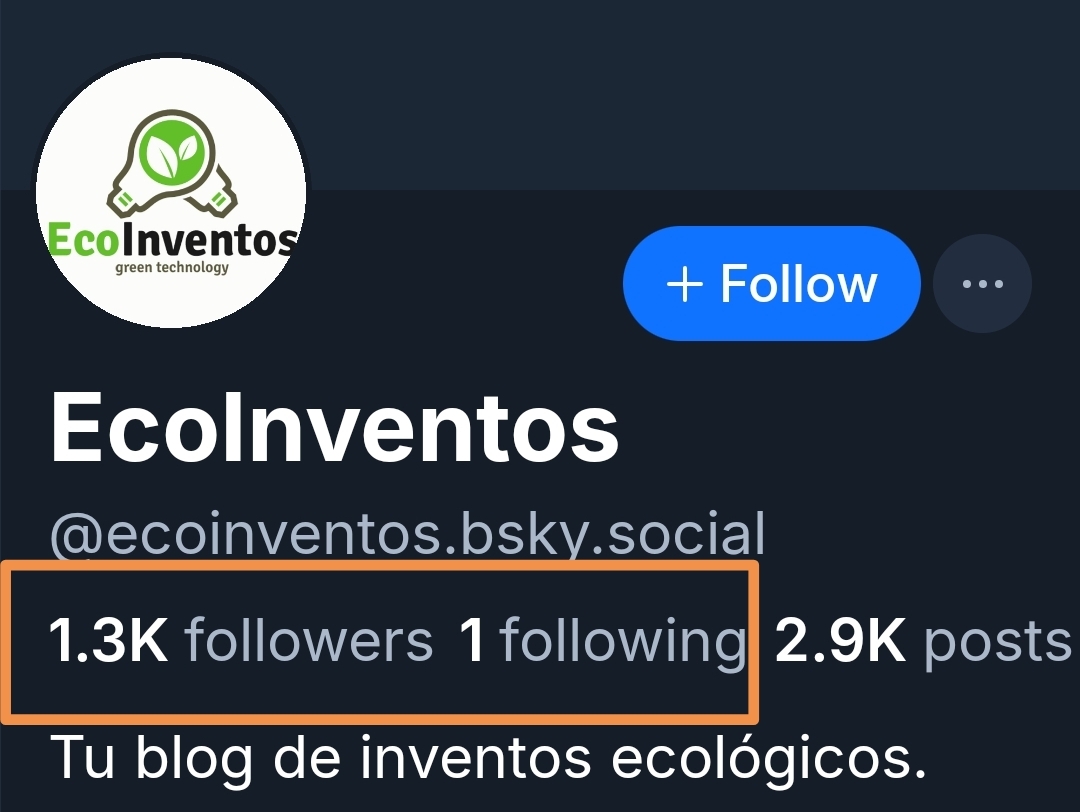
Task: Open the 1.3K followers list
Action: coord(241,641)
